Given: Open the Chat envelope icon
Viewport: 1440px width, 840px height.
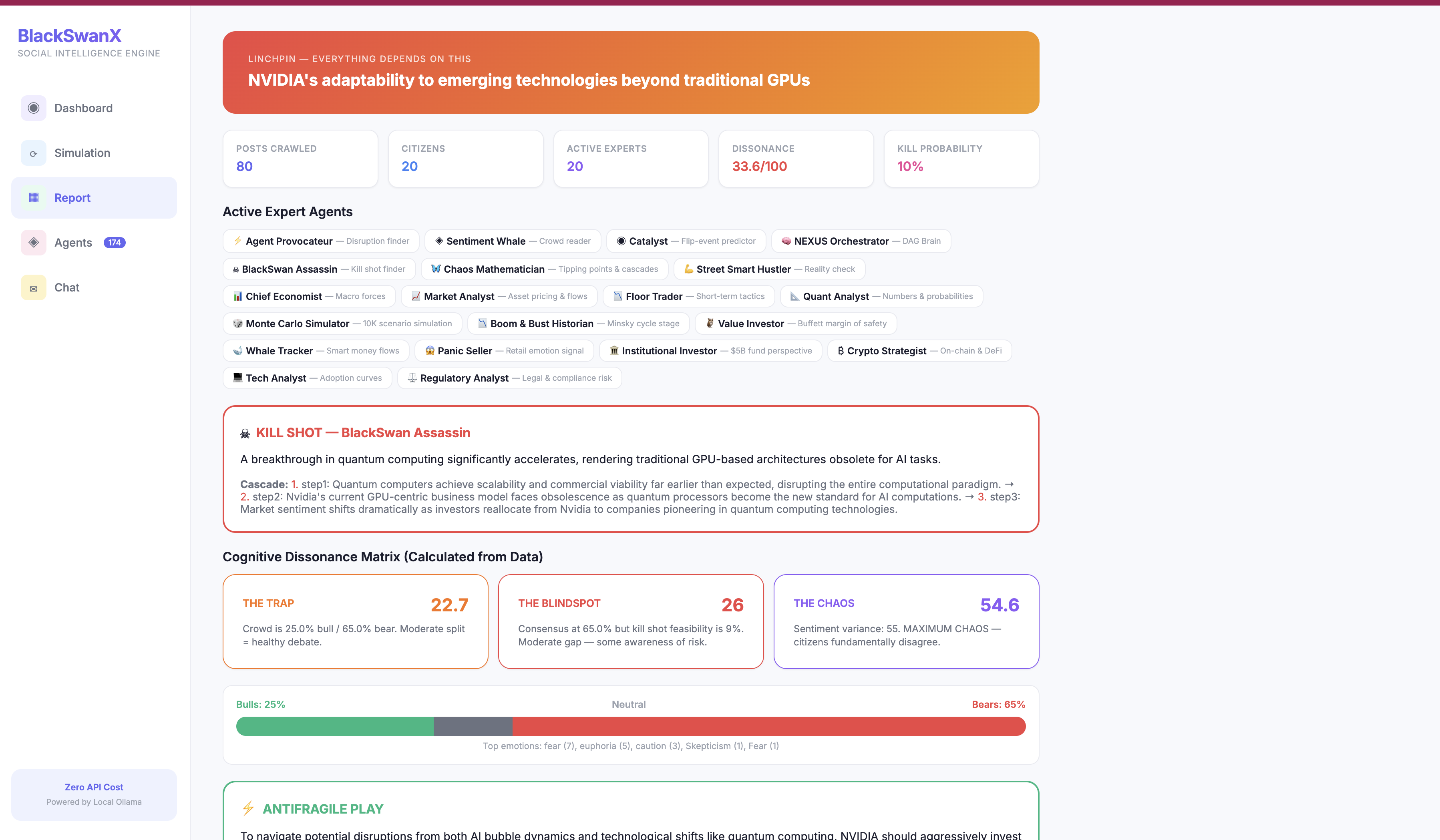Looking at the screenshot, I should tap(34, 287).
